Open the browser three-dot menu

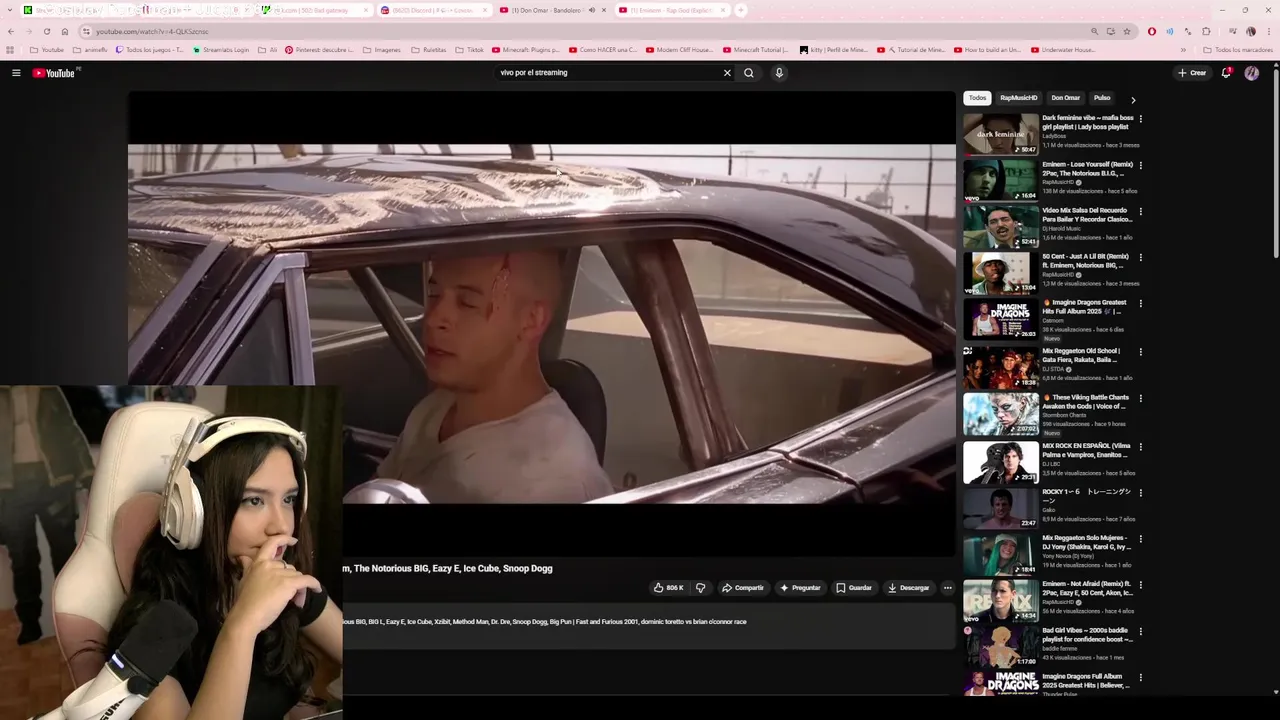(1269, 31)
